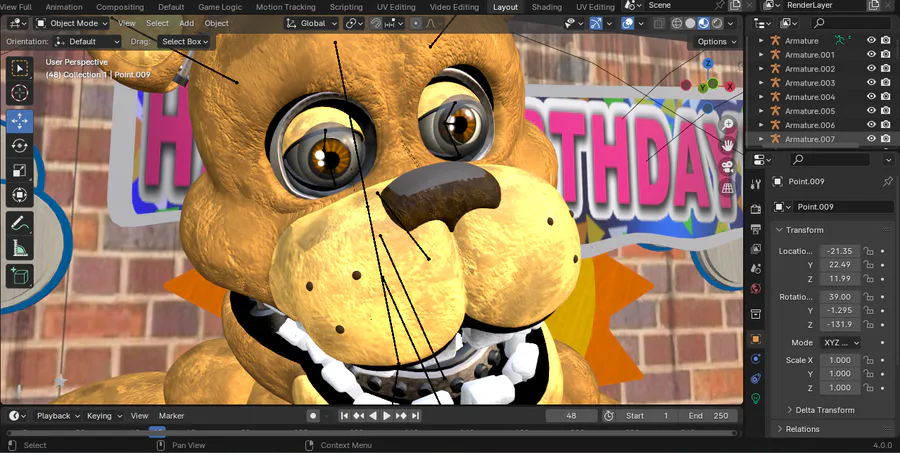Toggle X-ray view in header
Viewport: 900px width, 453px height.
[x=659, y=24]
